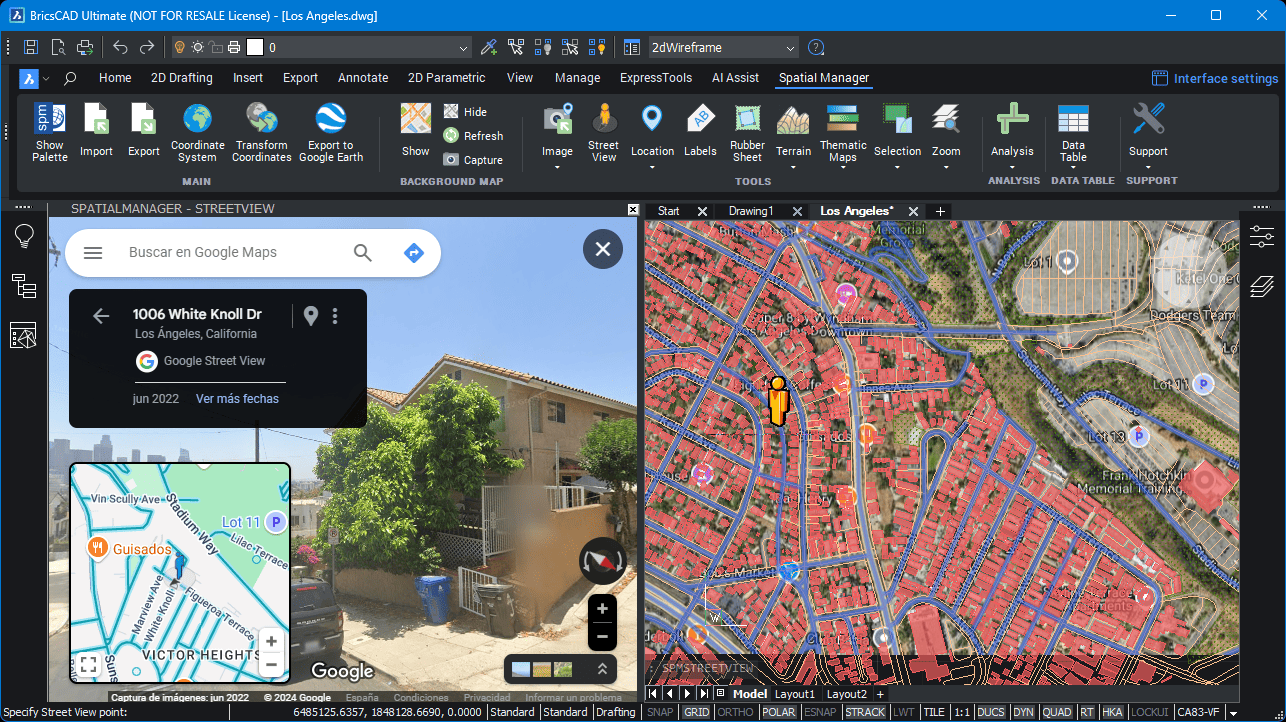Open the Street View imagery layer thumbnails
This screenshot has width=1286, height=722.
pyautogui.click(x=542, y=669)
